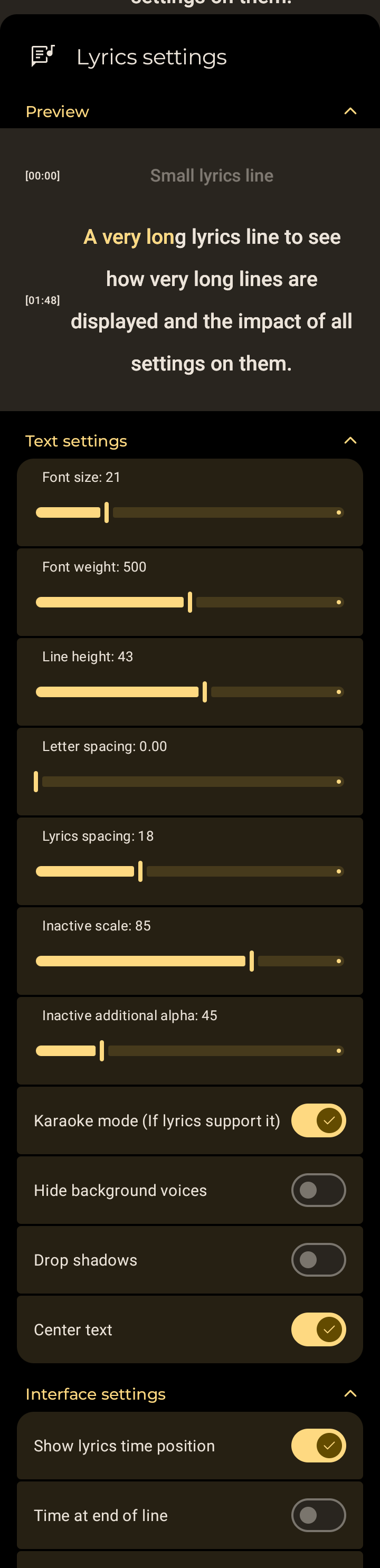Viewport: 380px width, 1568px height.
Task: Collapse the Text settings section
Action: (x=350, y=441)
